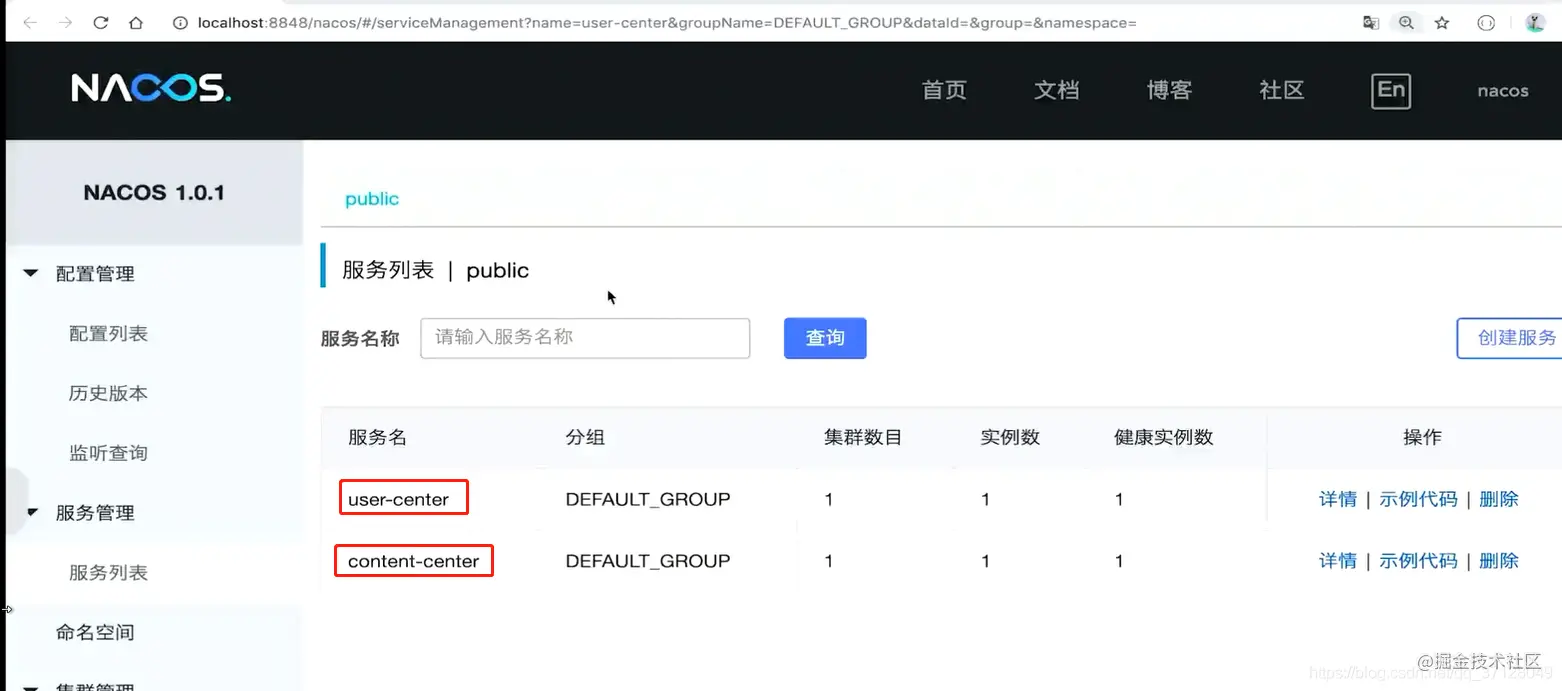
Task: Open 详情 for content-center
Action: (1338, 561)
